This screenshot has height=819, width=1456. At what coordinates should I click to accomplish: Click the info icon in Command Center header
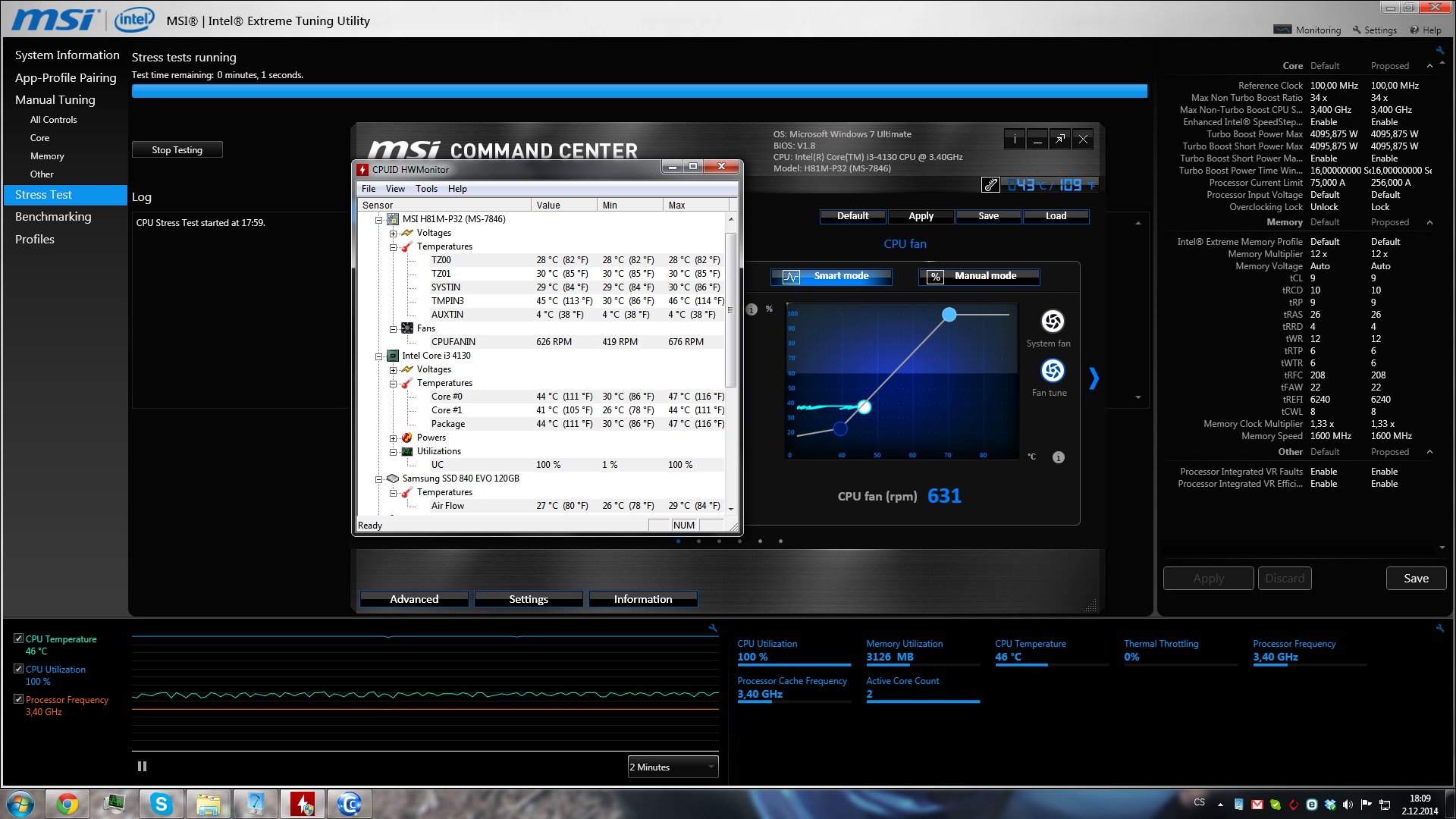[x=1014, y=139]
